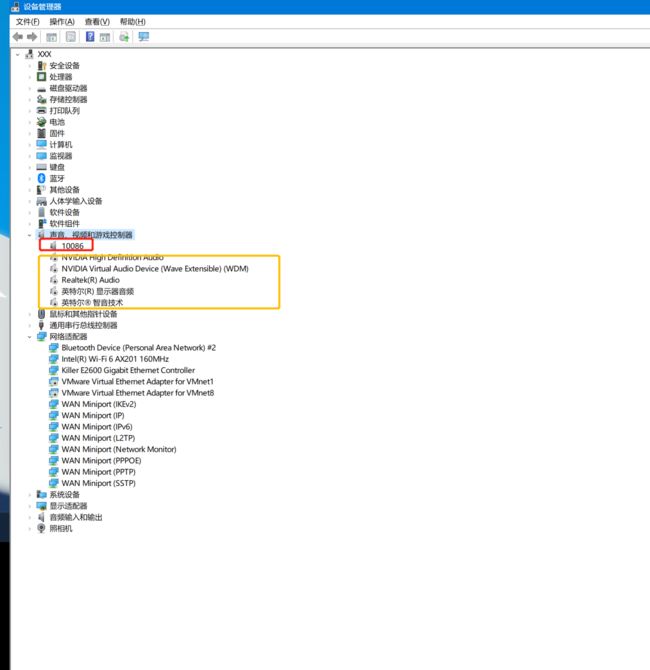This screenshot has width=650, height=670.
Task: Select WAN Miniport (L2TP)
Action: point(98,438)
